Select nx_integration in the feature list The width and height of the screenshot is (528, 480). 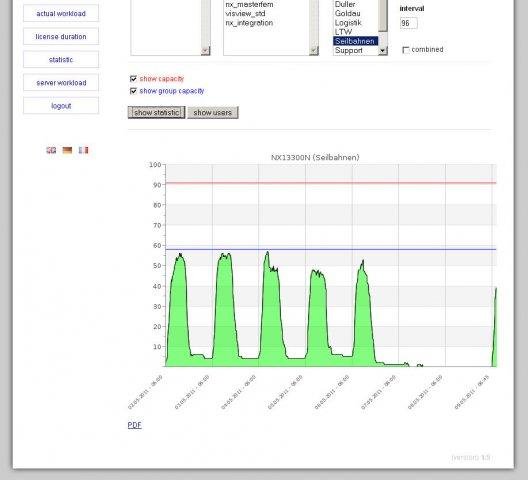coord(249,23)
